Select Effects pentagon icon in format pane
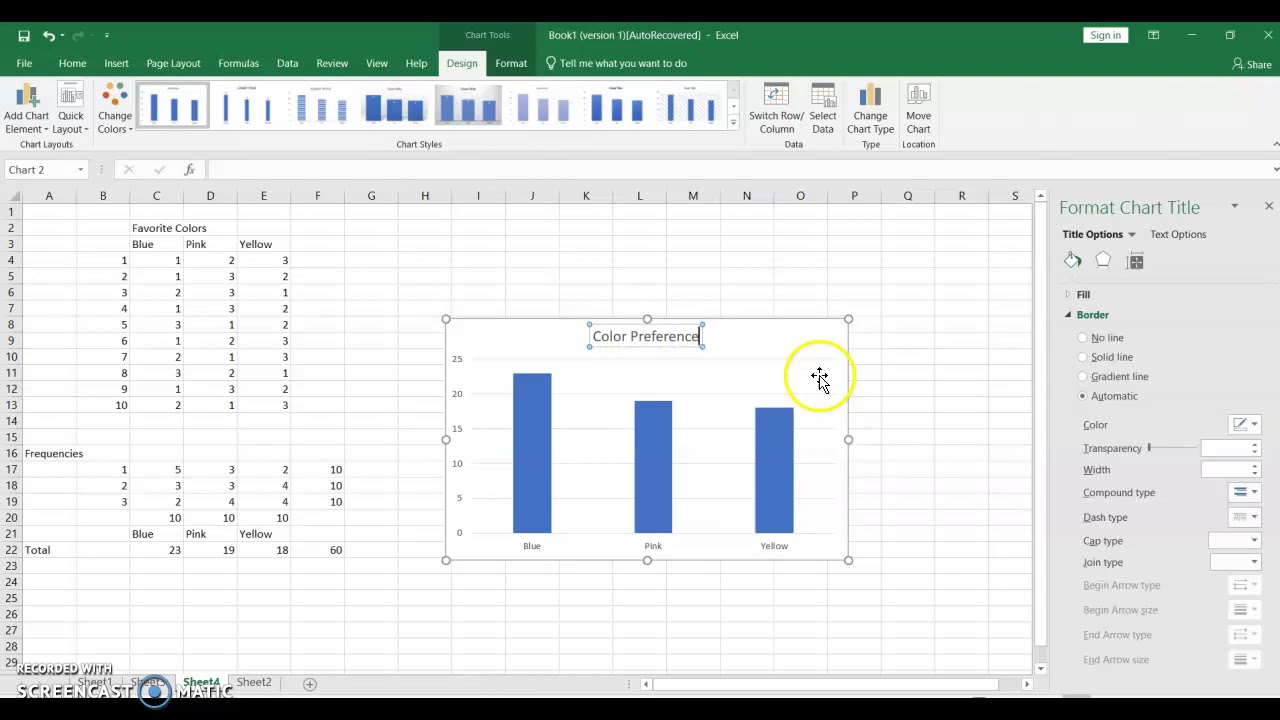Screen dimensions: 1280x720 [x=1103, y=261]
